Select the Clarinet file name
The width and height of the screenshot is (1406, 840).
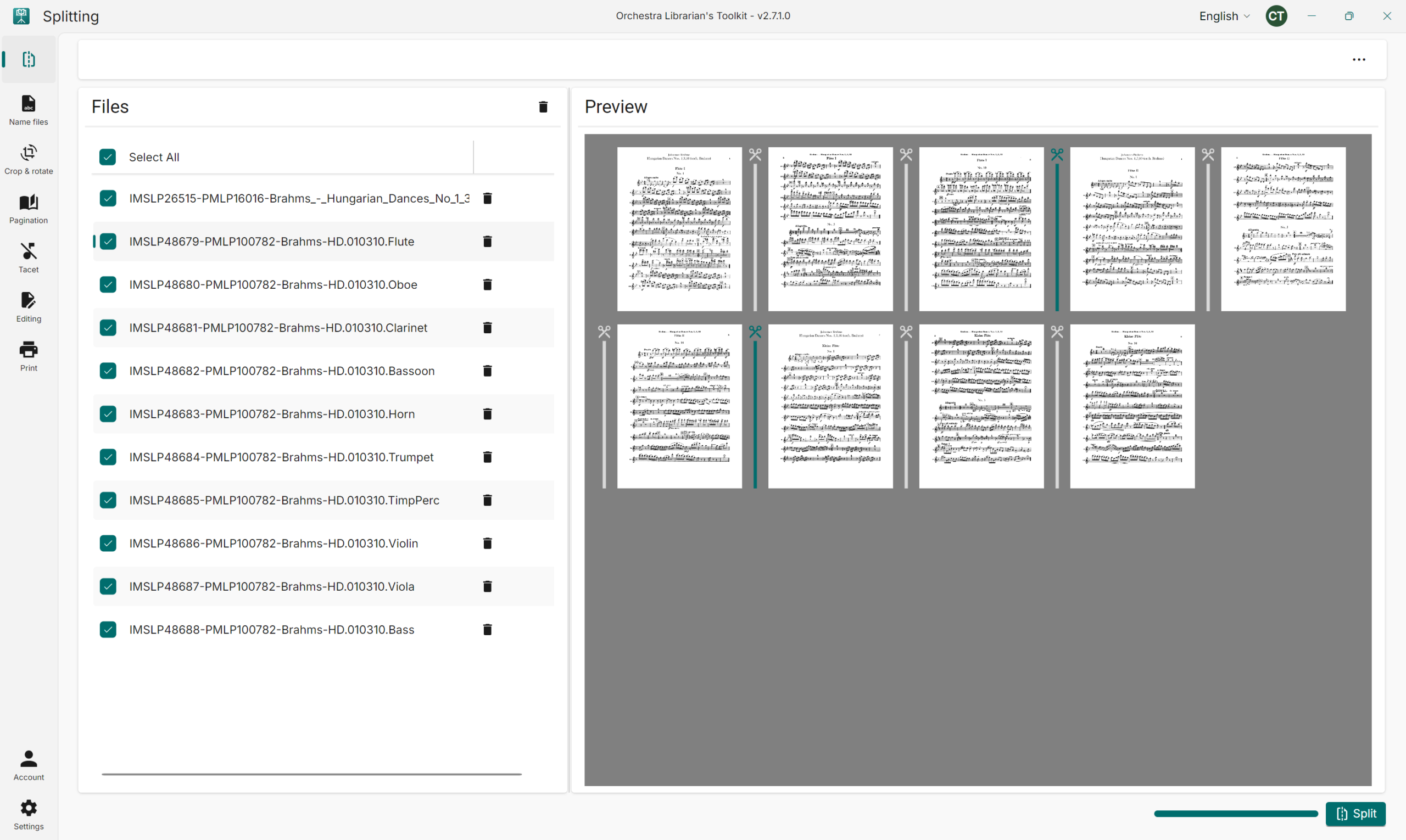[278, 327]
